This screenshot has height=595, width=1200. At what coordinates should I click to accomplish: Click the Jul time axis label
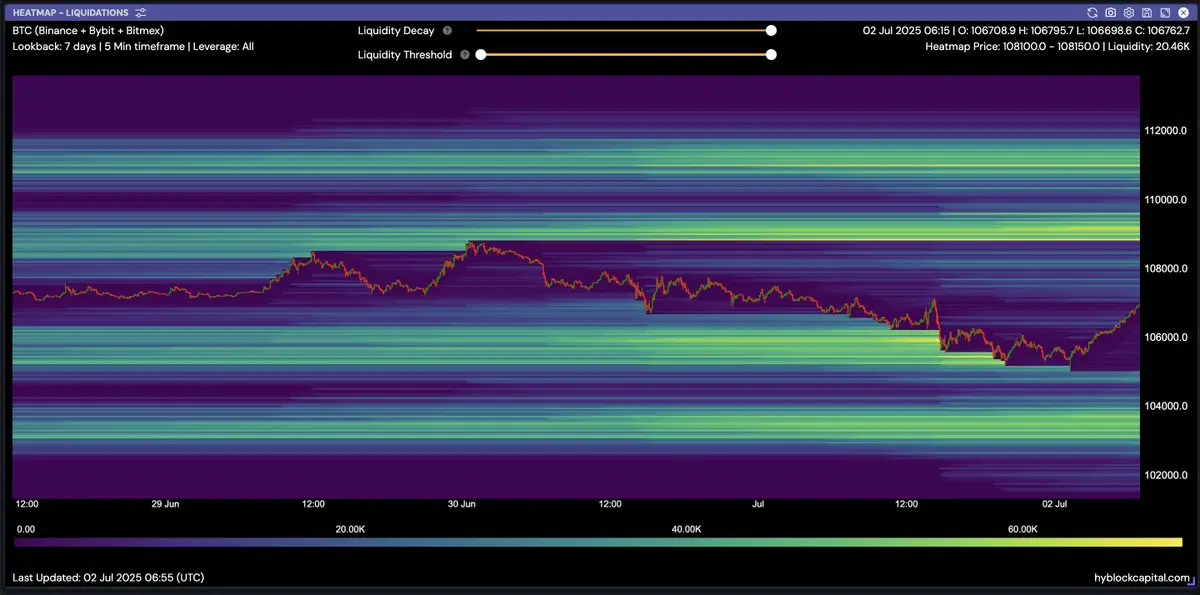tap(757, 505)
